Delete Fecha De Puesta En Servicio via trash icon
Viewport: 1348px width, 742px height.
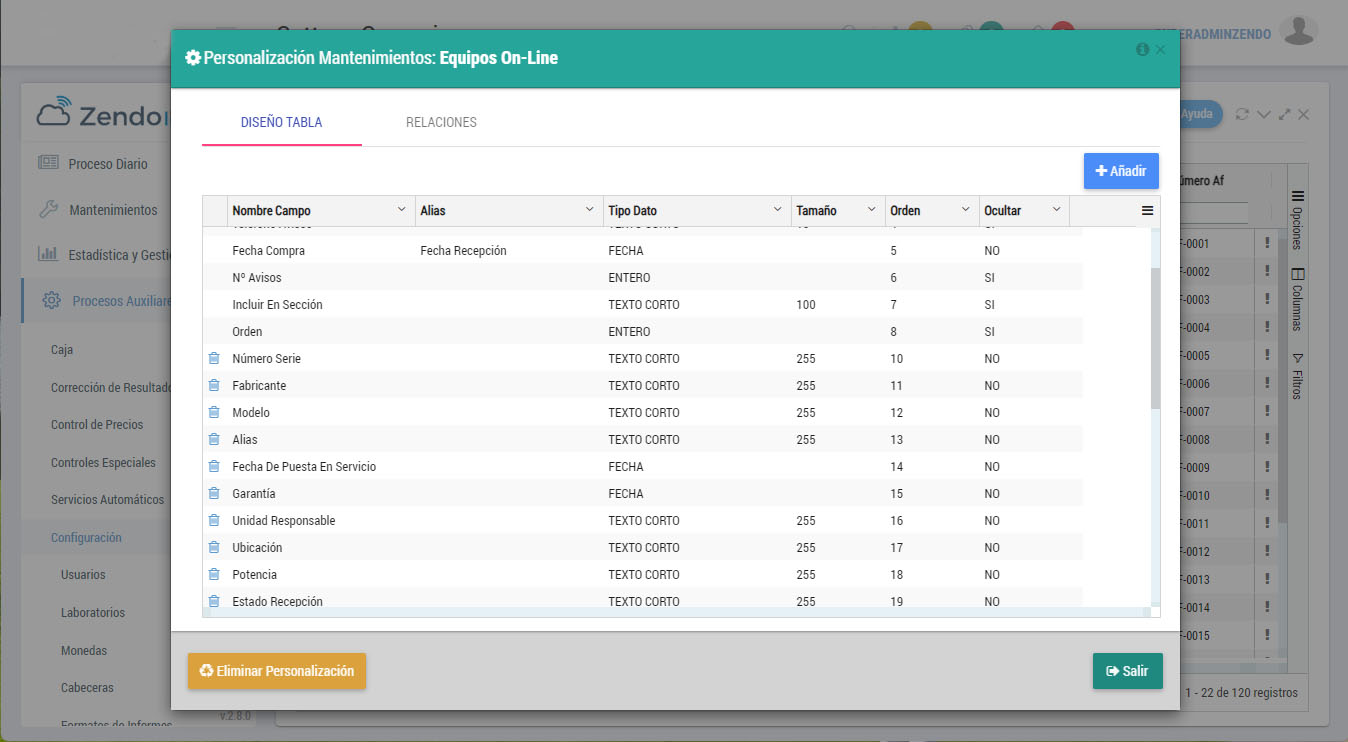(x=213, y=466)
